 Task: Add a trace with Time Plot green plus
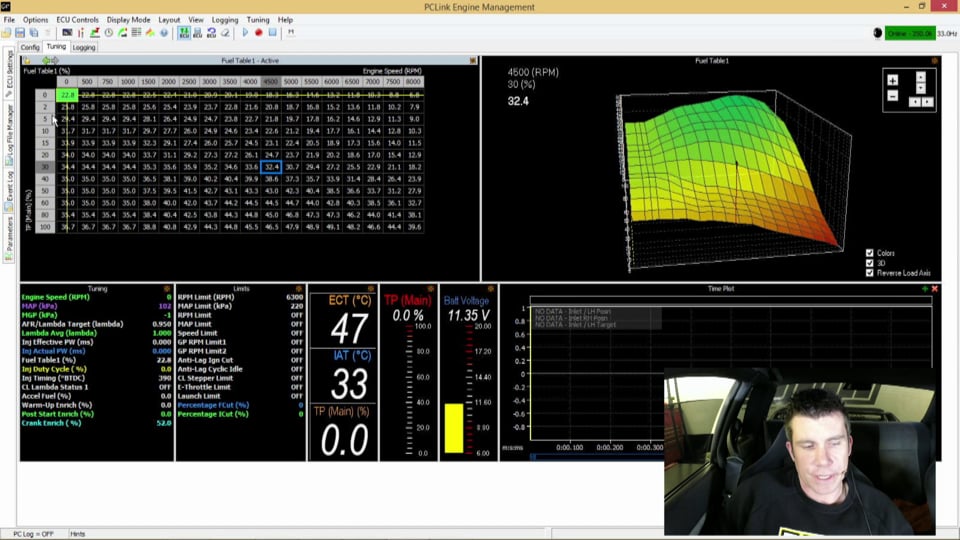(x=924, y=288)
